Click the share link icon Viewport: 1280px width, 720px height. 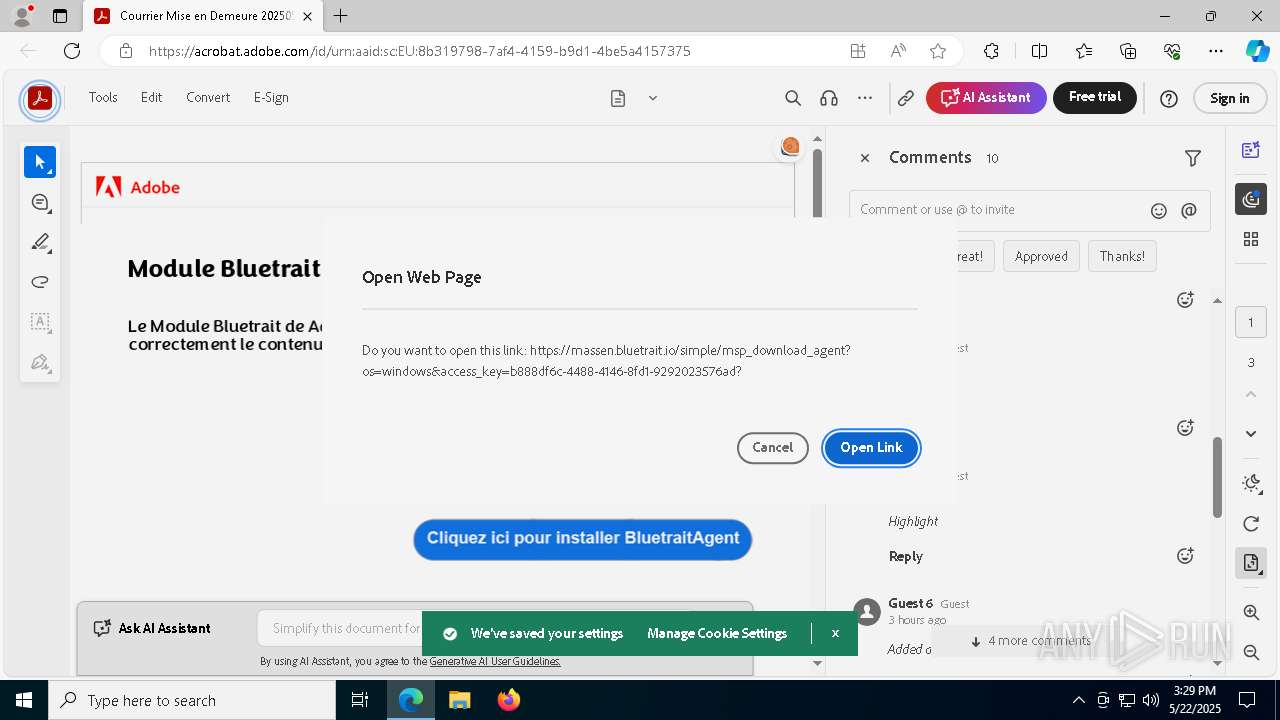click(906, 98)
